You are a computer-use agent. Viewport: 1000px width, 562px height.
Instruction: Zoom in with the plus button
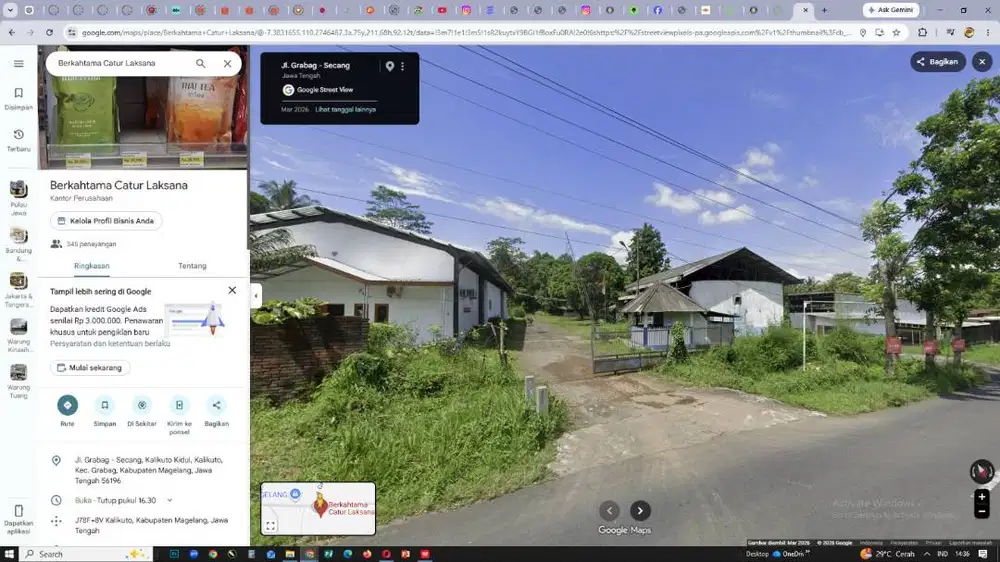pos(982,496)
